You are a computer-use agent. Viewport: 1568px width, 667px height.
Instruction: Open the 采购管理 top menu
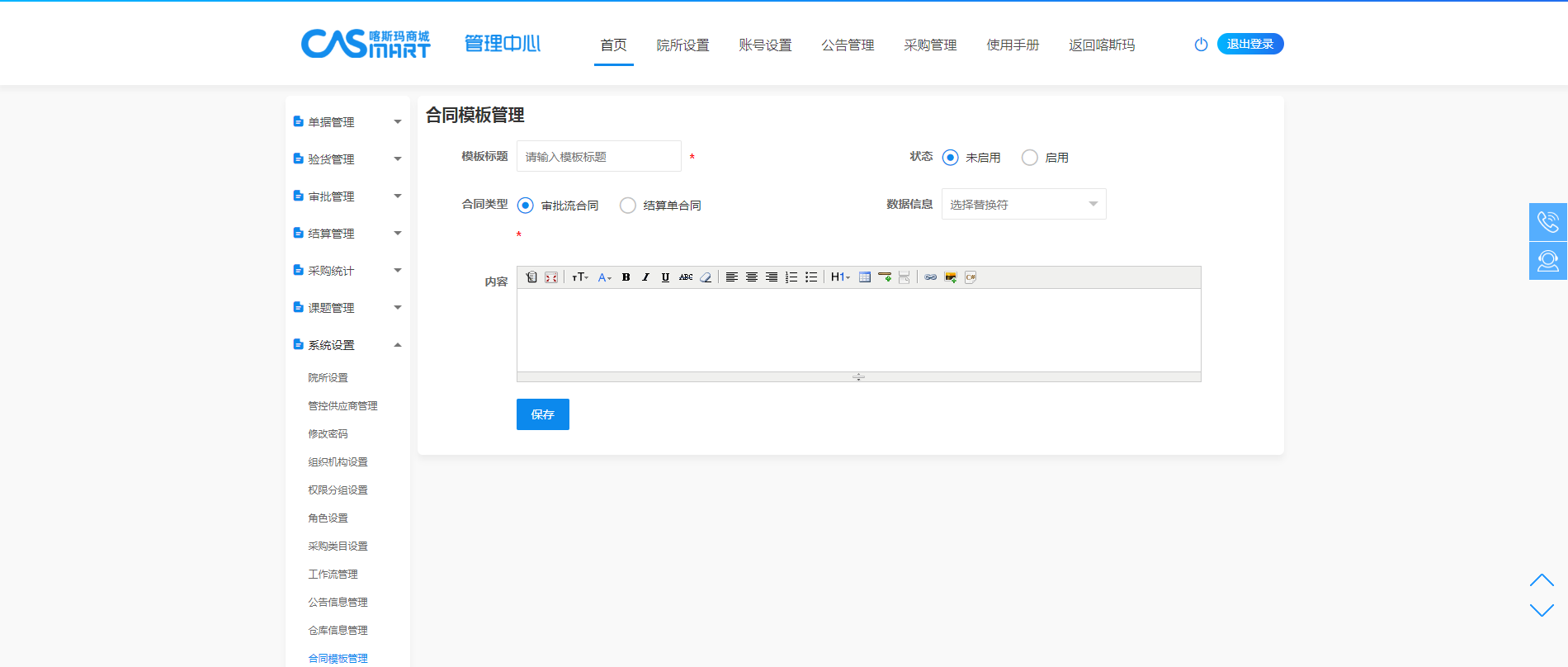pyautogui.click(x=930, y=45)
